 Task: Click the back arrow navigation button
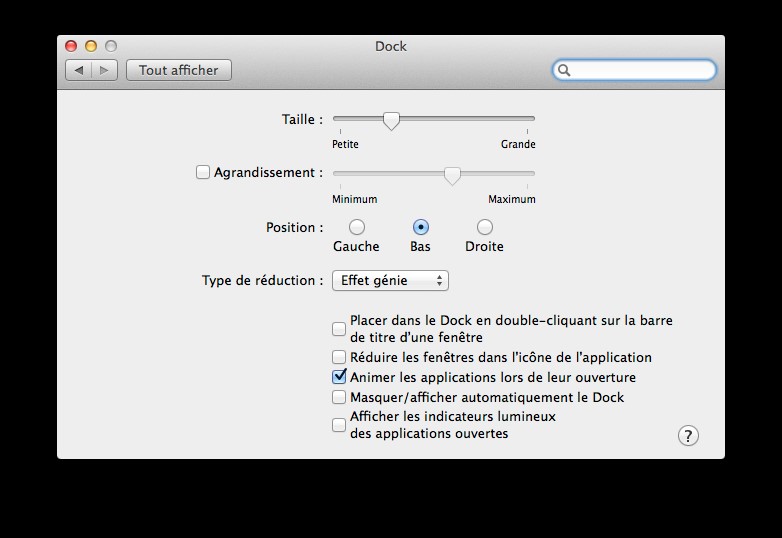(x=79, y=70)
